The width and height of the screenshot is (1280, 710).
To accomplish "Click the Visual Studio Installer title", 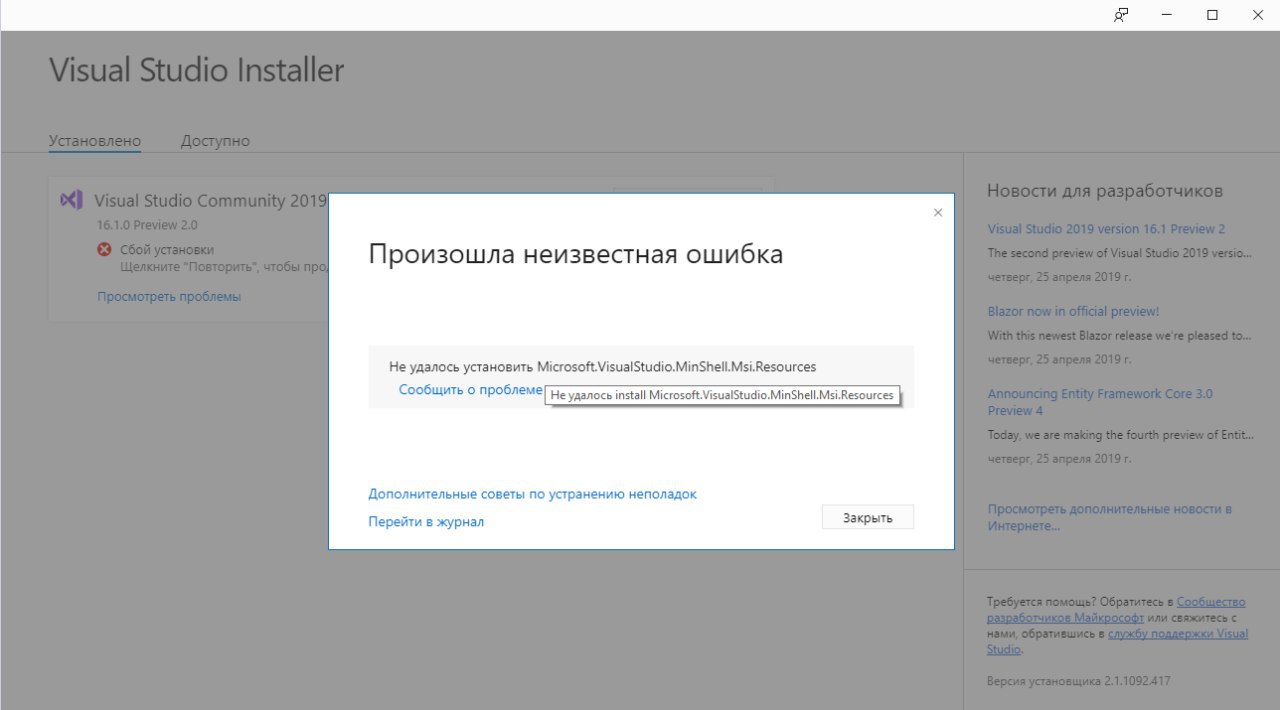I will coord(196,70).
